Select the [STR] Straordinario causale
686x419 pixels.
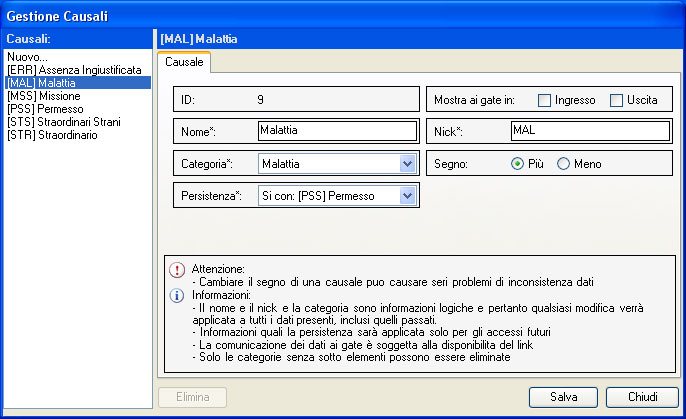pyautogui.click(x=52, y=135)
